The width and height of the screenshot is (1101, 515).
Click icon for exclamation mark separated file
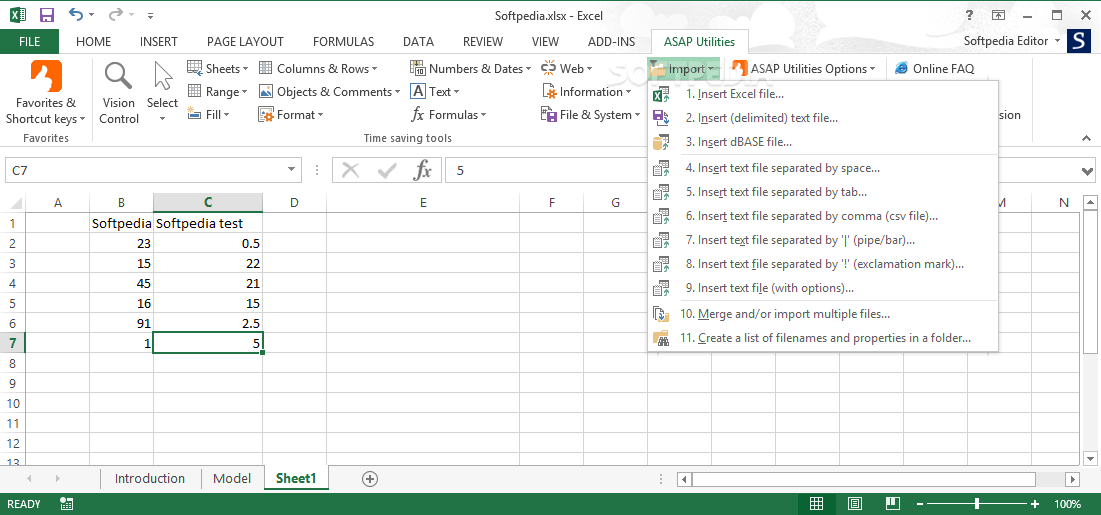(x=661, y=264)
